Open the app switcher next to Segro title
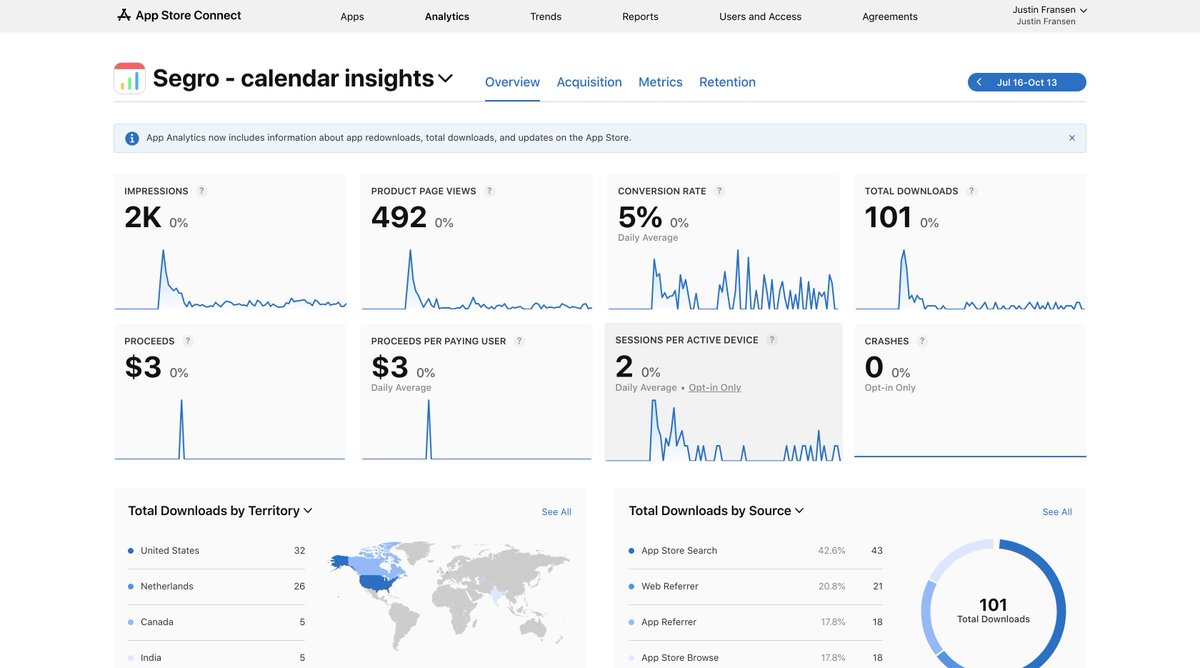This screenshot has width=1200, height=668. 446,77
